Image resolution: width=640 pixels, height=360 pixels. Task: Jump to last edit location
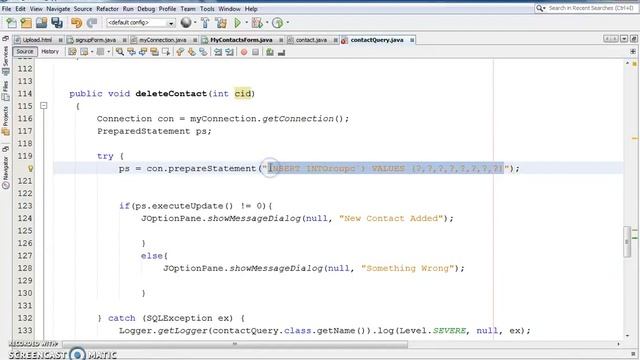click(72, 52)
